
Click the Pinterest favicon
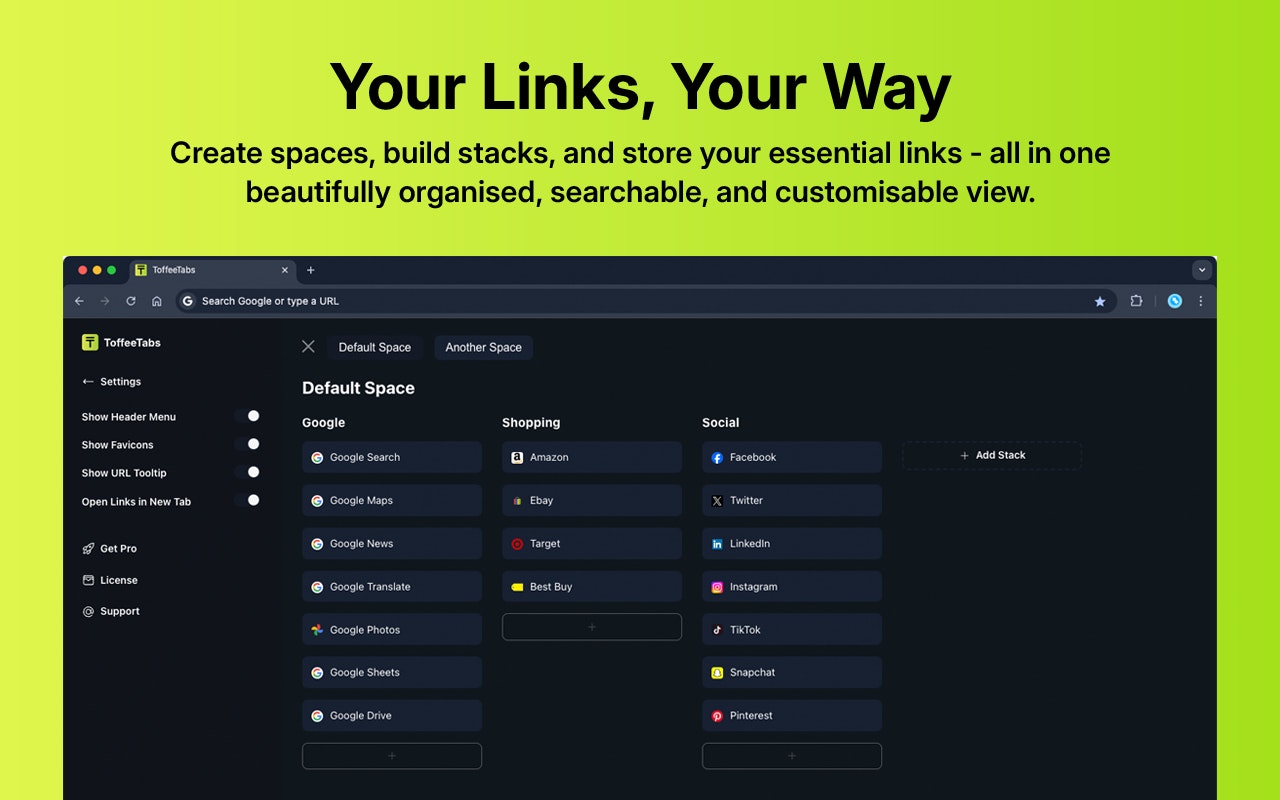pyautogui.click(x=717, y=716)
